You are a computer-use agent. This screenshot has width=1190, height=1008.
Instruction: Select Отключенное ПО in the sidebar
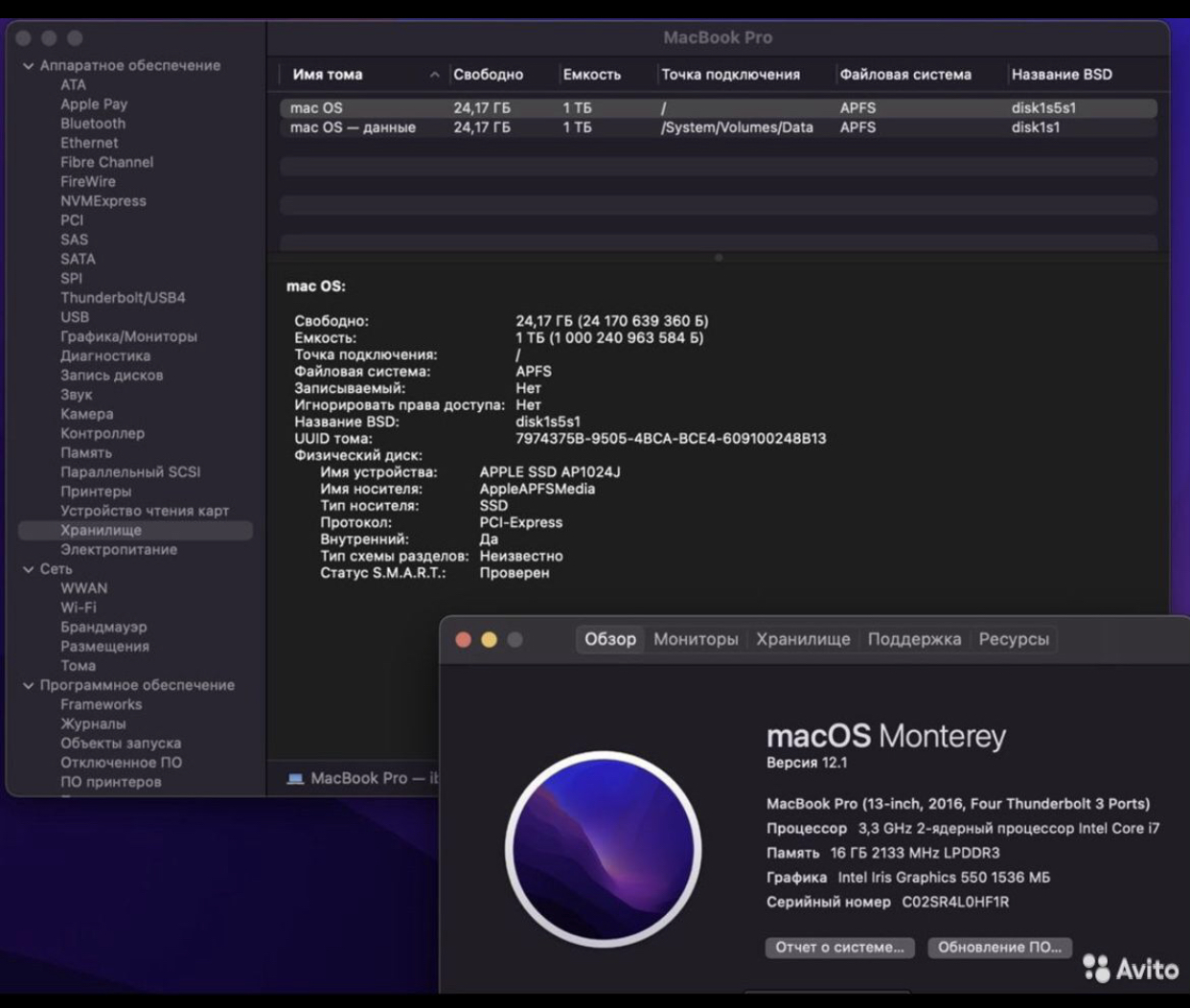pyautogui.click(x=121, y=763)
